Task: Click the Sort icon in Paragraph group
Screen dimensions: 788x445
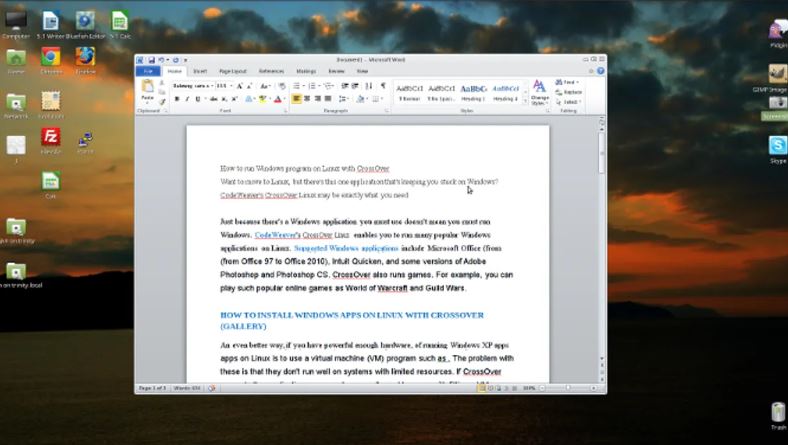Action: tap(369, 86)
